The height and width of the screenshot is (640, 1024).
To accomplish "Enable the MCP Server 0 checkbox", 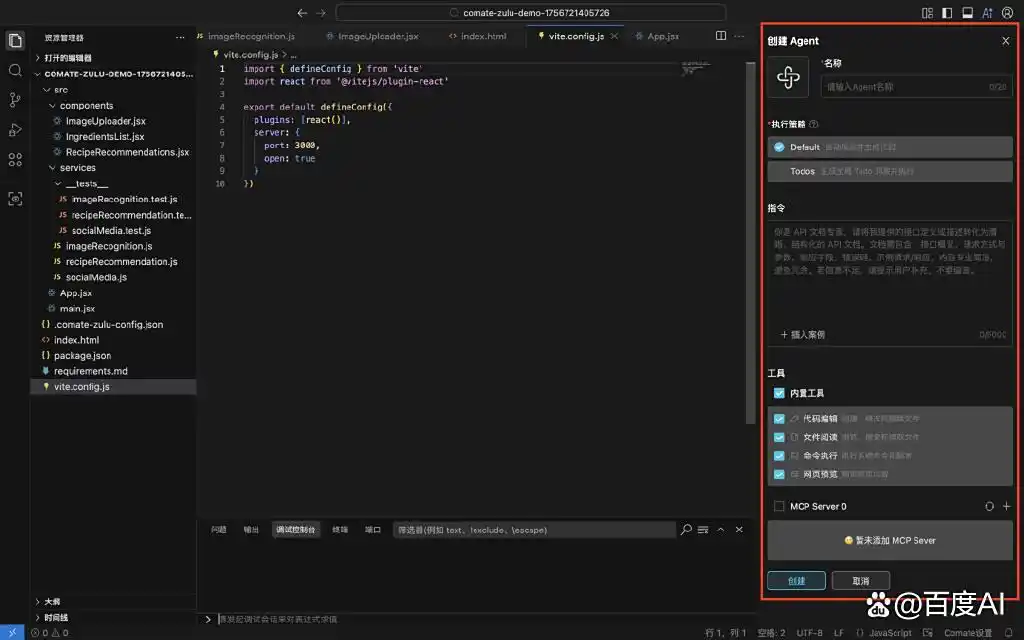I will click(779, 506).
